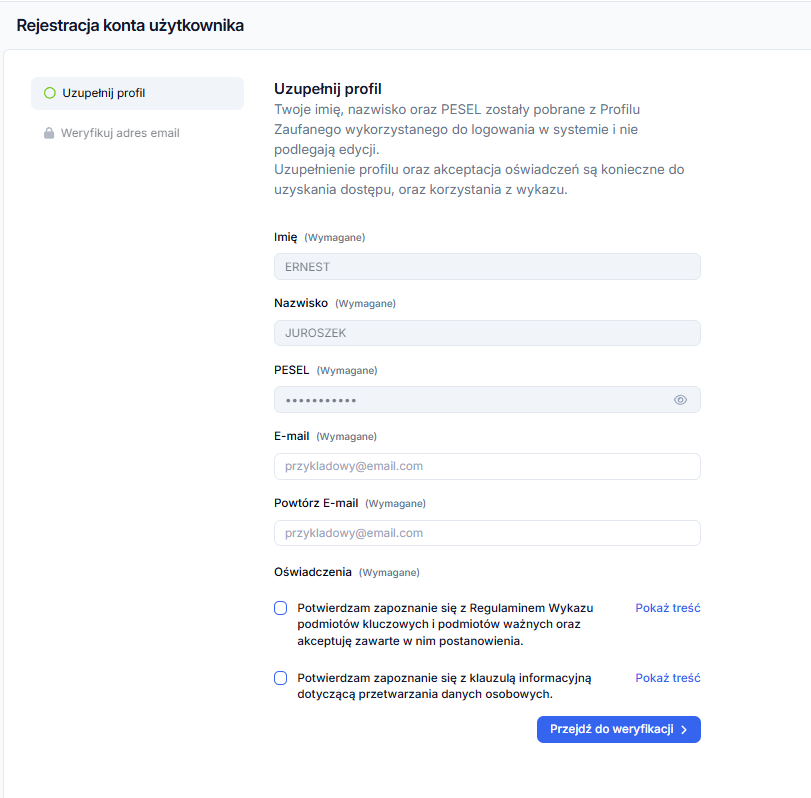Viewport: 811px width, 798px height.
Task: Tick the Regulamin Wykazu confirmation checkbox
Action: 281,608
